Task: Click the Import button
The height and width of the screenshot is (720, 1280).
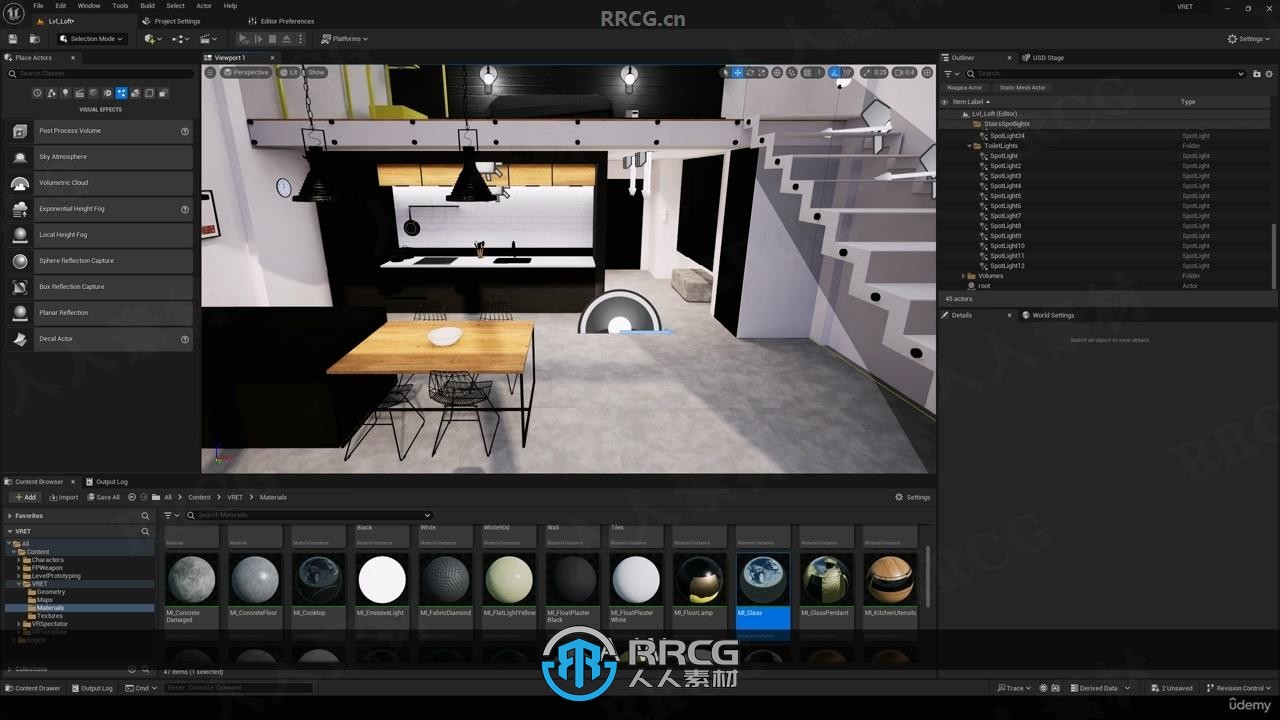Action: pos(64,497)
